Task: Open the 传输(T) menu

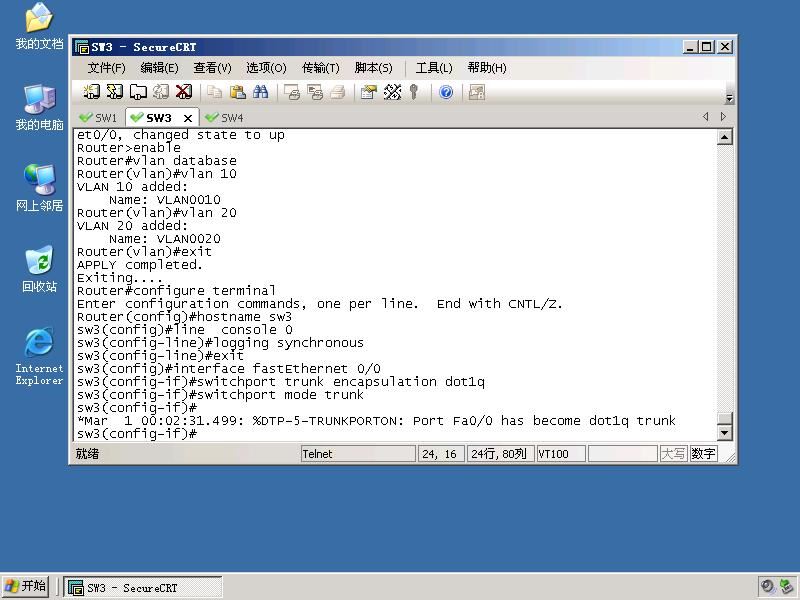Action: (320, 68)
